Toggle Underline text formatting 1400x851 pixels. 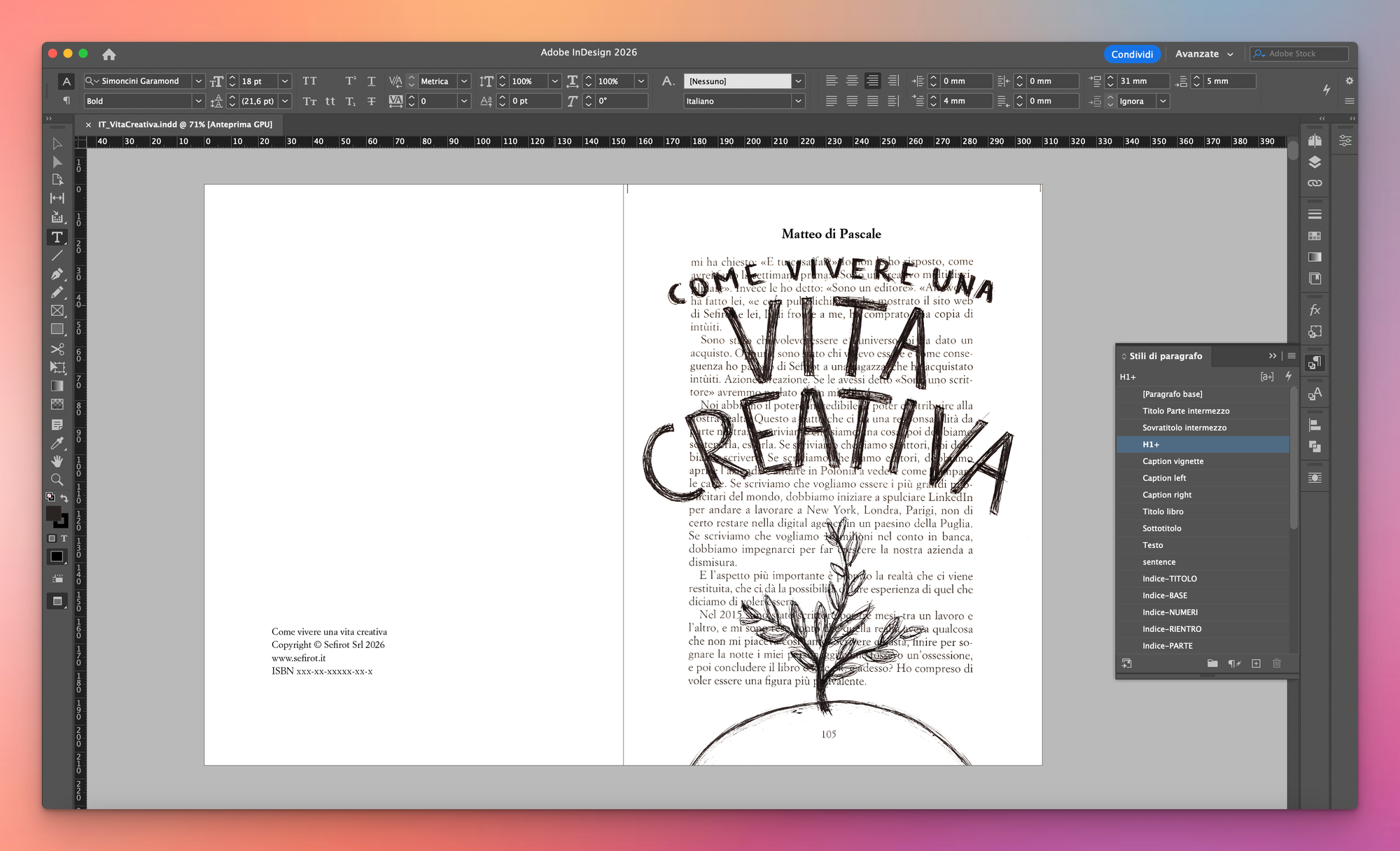tap(371, 81)
